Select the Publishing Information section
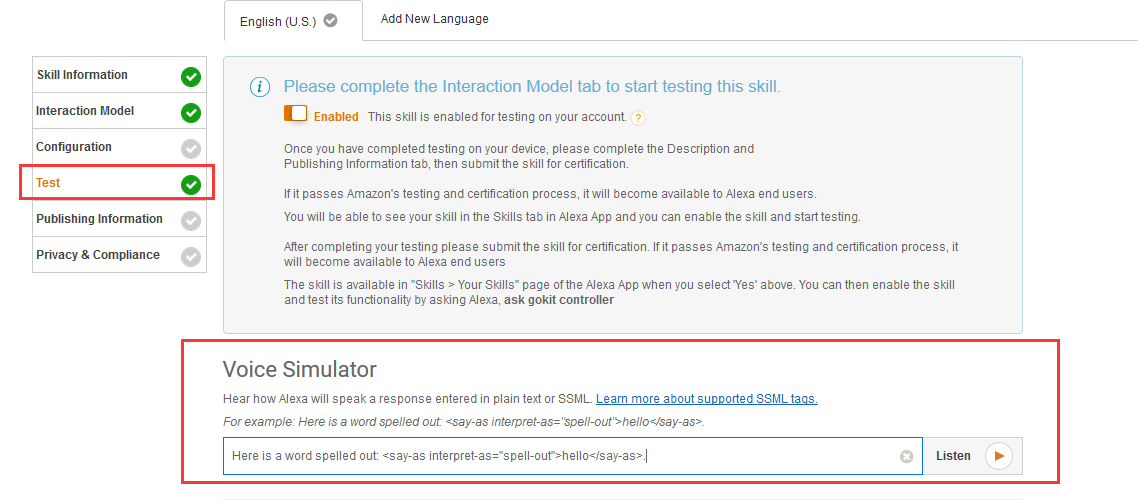This screenshot has height=500, width=1138. pos(99,219)
